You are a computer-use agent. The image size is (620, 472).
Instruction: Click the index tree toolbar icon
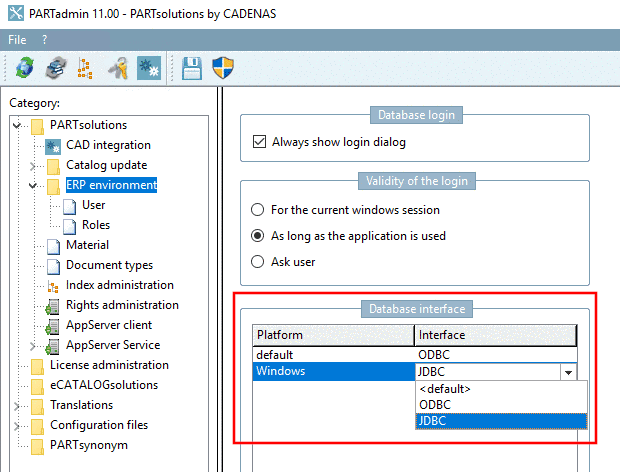tap(85, 68)
